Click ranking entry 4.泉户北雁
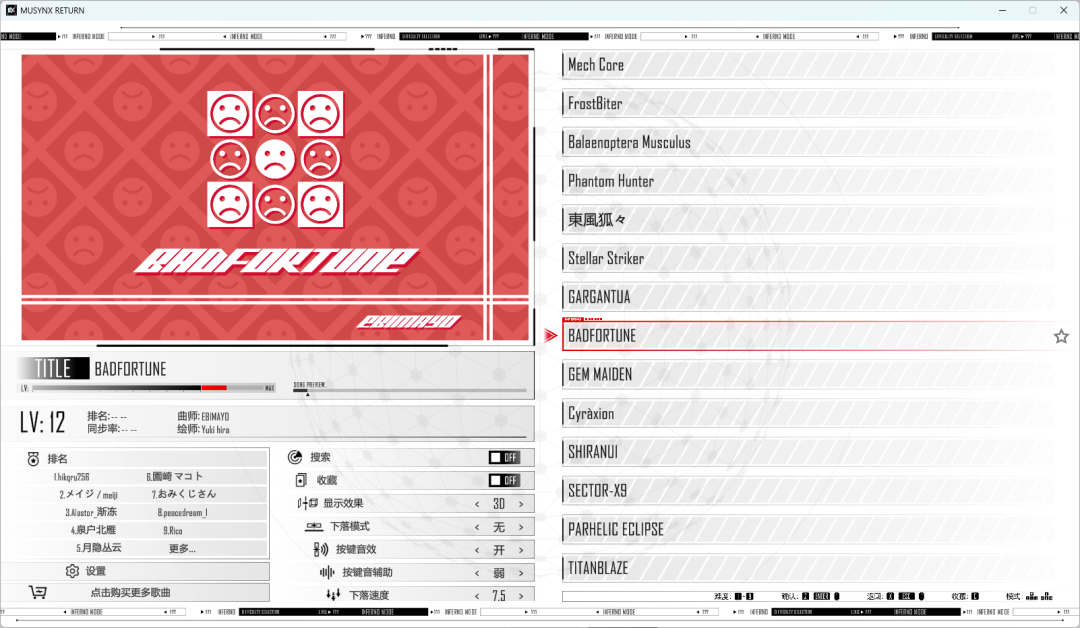This screenshot has height=628, width=1080. 93,530
